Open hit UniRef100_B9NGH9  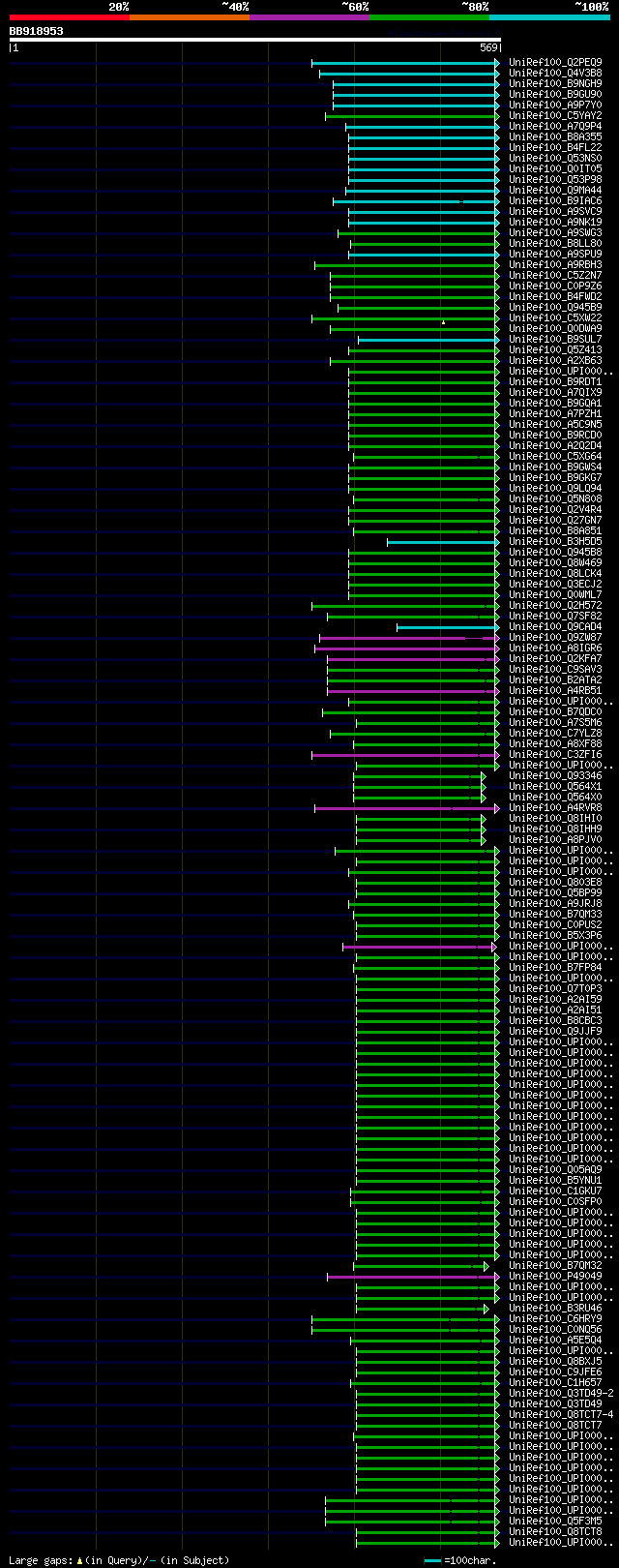pos(555,83)
